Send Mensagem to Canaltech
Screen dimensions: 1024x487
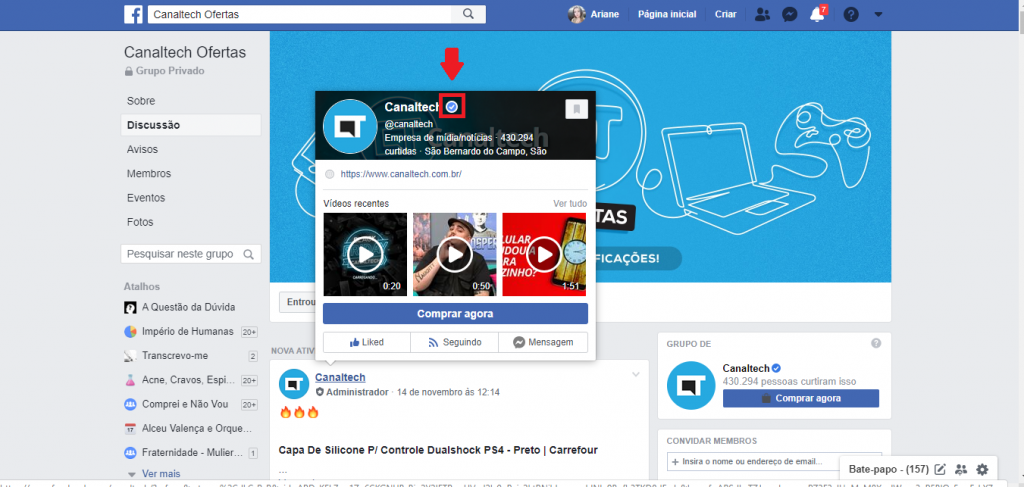pos(543,342)
